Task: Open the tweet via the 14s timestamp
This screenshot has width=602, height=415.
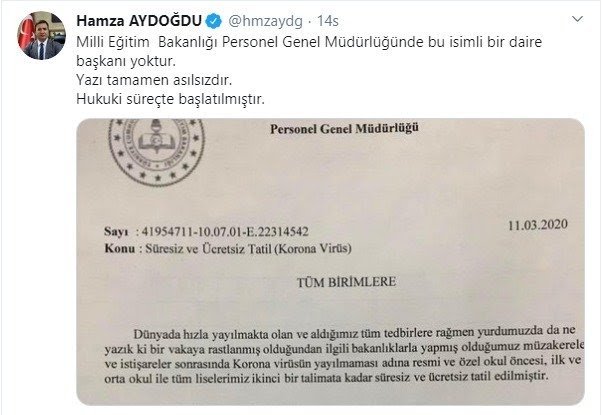Action: pos(327,21)
